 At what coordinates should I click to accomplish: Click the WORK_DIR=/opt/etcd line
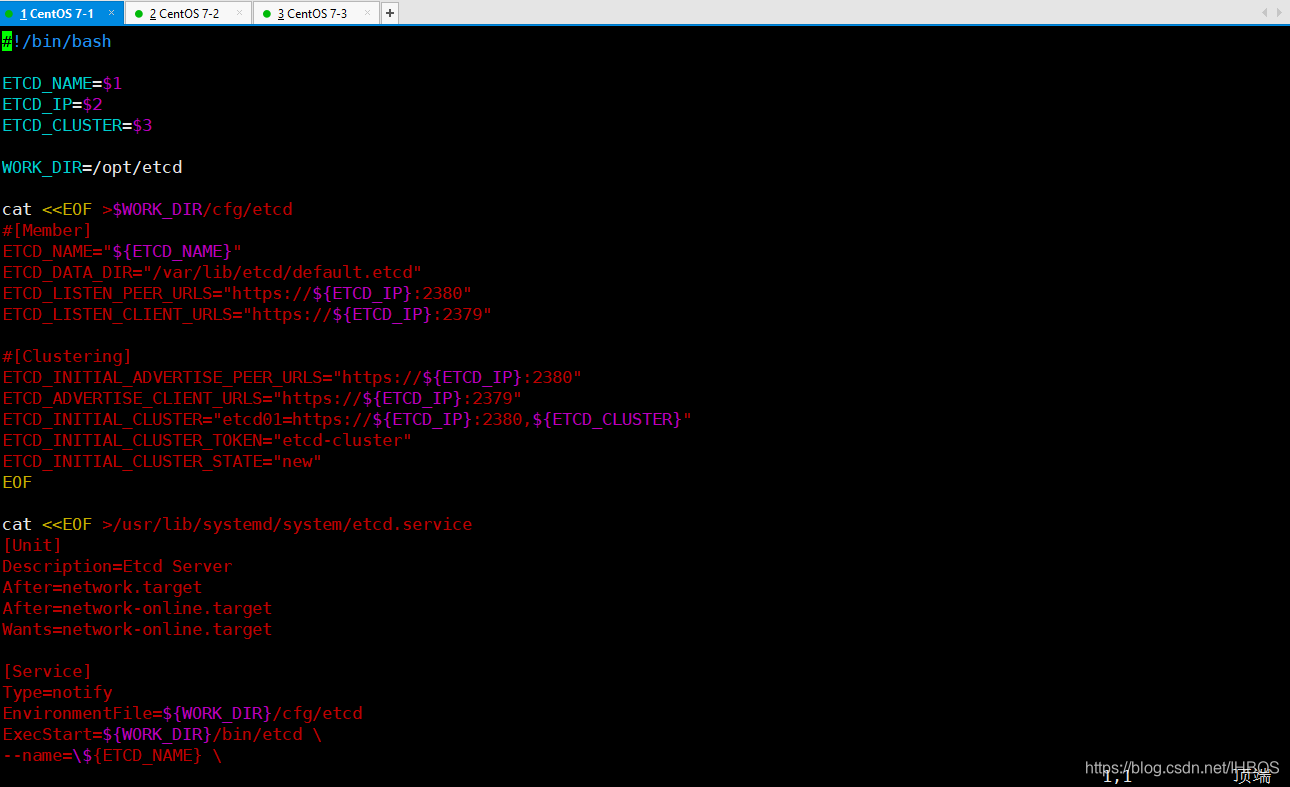point(92,167)
